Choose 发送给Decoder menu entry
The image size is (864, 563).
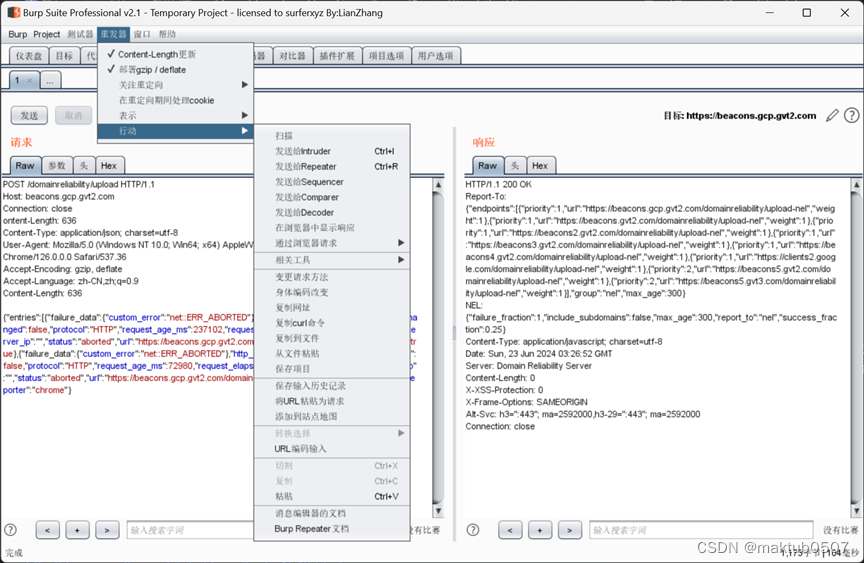(332, 213)
